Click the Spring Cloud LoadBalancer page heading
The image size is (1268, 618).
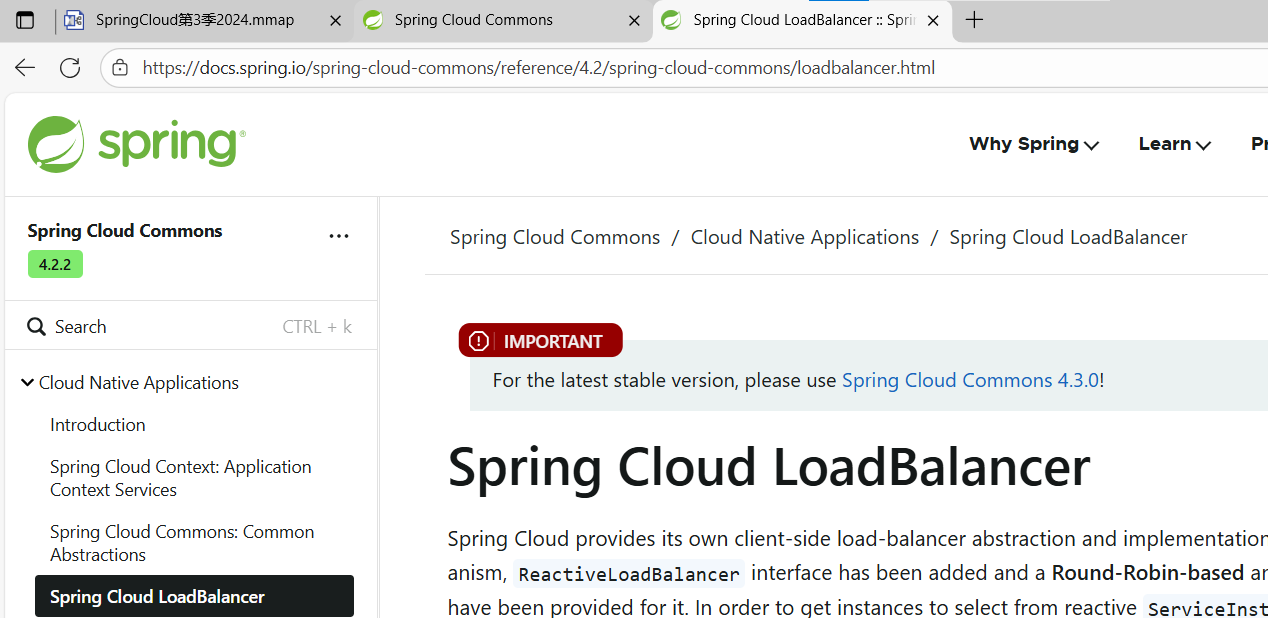pyautogui.click(x=769, y=466)
